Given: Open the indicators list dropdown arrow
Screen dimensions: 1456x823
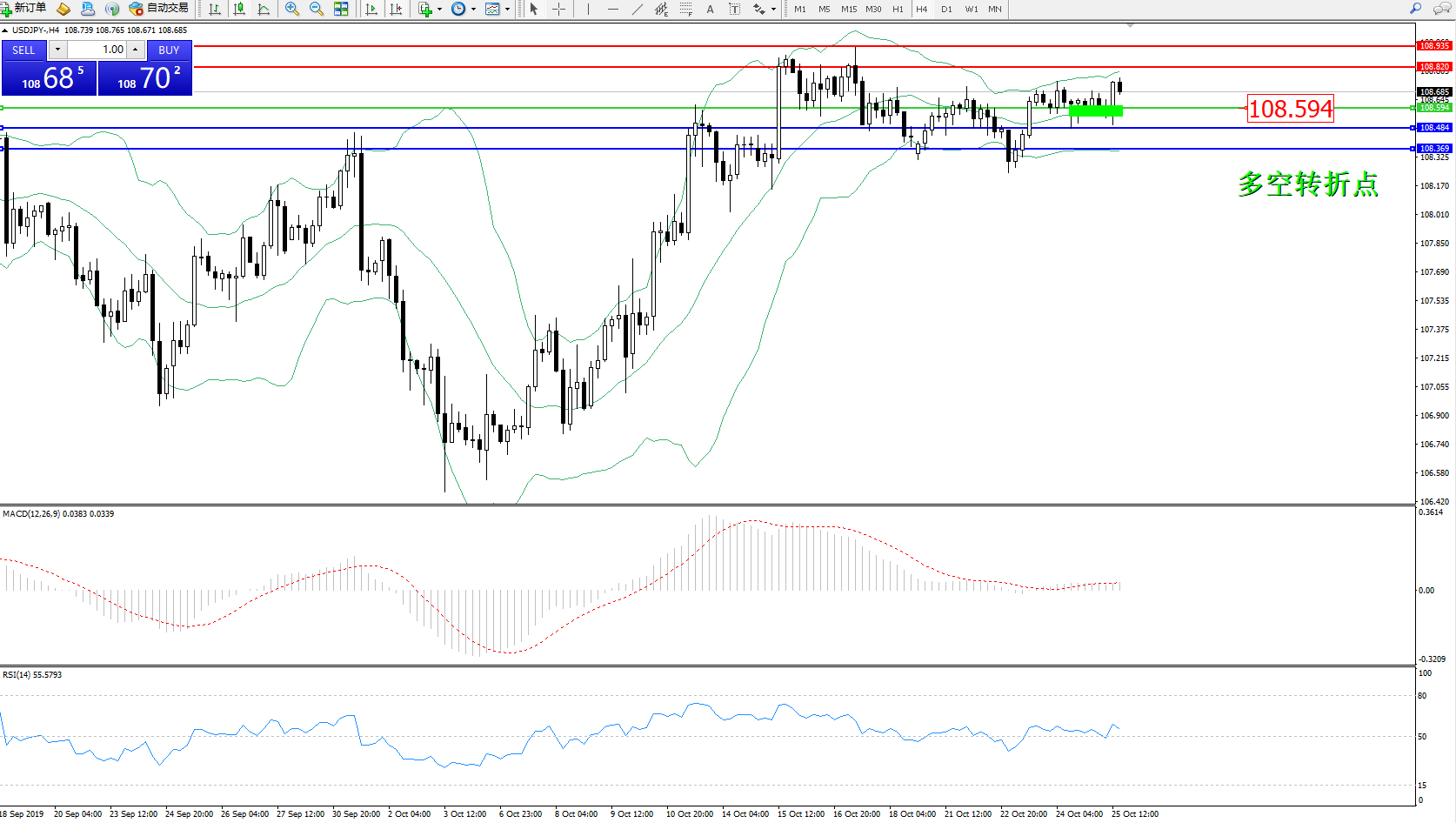Looking at the screenshot, I should [439, 9].
